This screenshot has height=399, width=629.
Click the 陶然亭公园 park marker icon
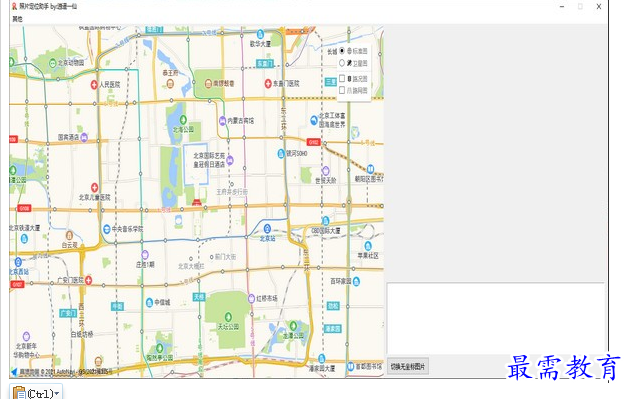tap(160, 347)
